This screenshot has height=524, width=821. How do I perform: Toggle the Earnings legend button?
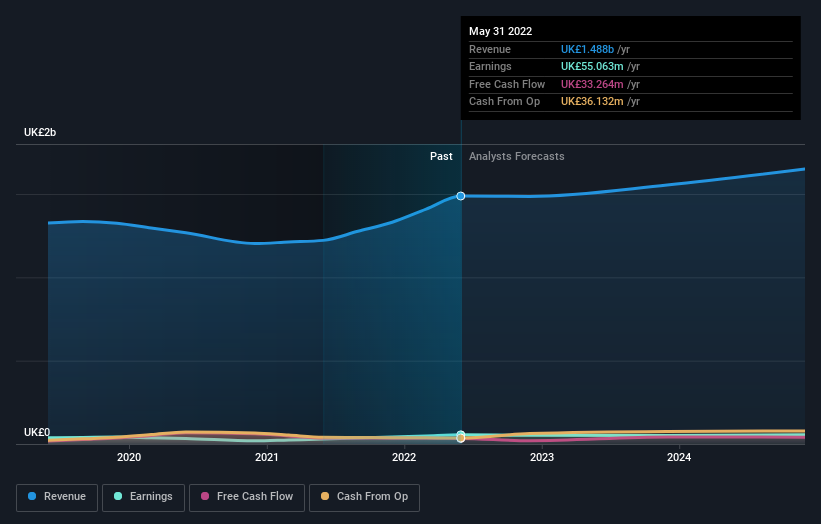pos(143,497)
